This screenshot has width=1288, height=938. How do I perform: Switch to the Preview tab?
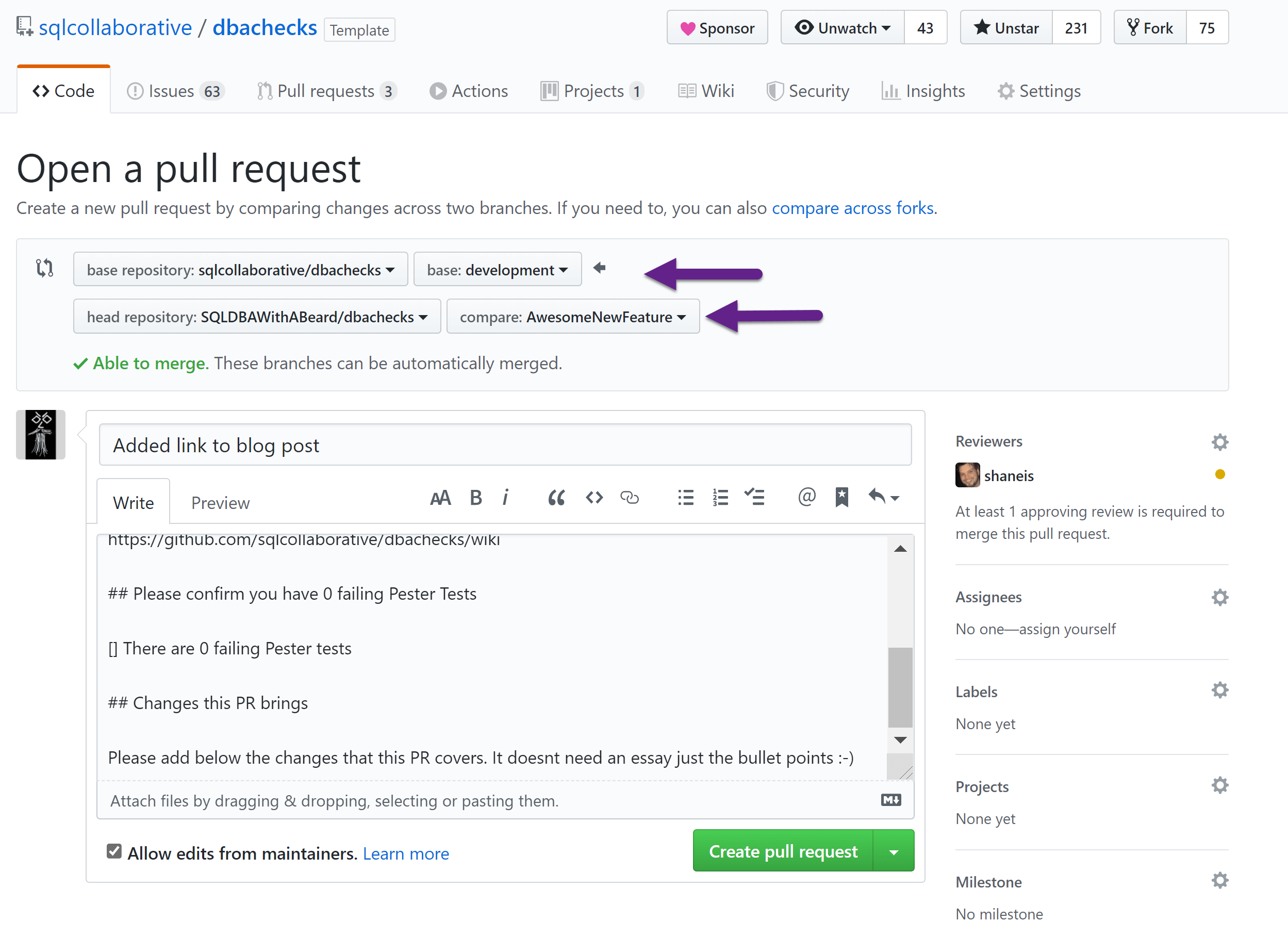[x=220, y=503]
